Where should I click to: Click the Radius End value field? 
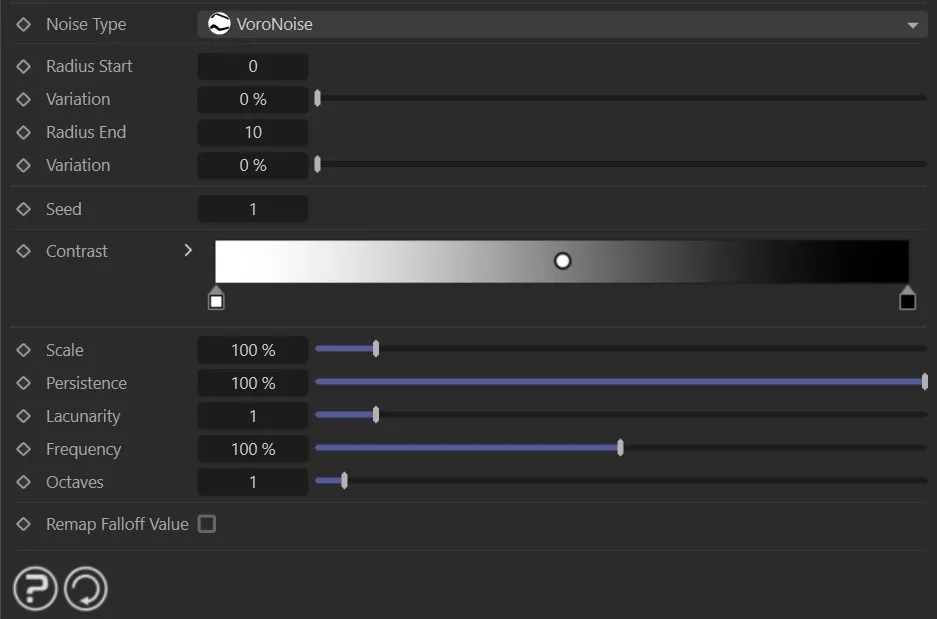click(253, 132)
